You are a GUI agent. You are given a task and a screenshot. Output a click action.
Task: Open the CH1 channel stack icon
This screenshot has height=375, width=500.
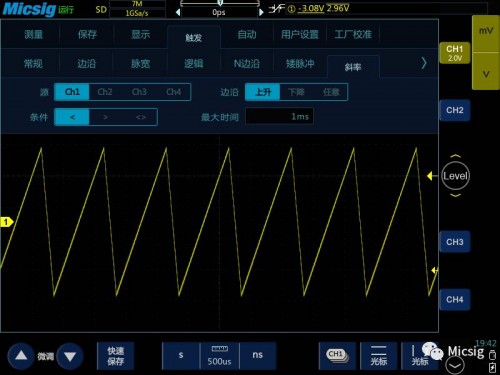(337, 355)
